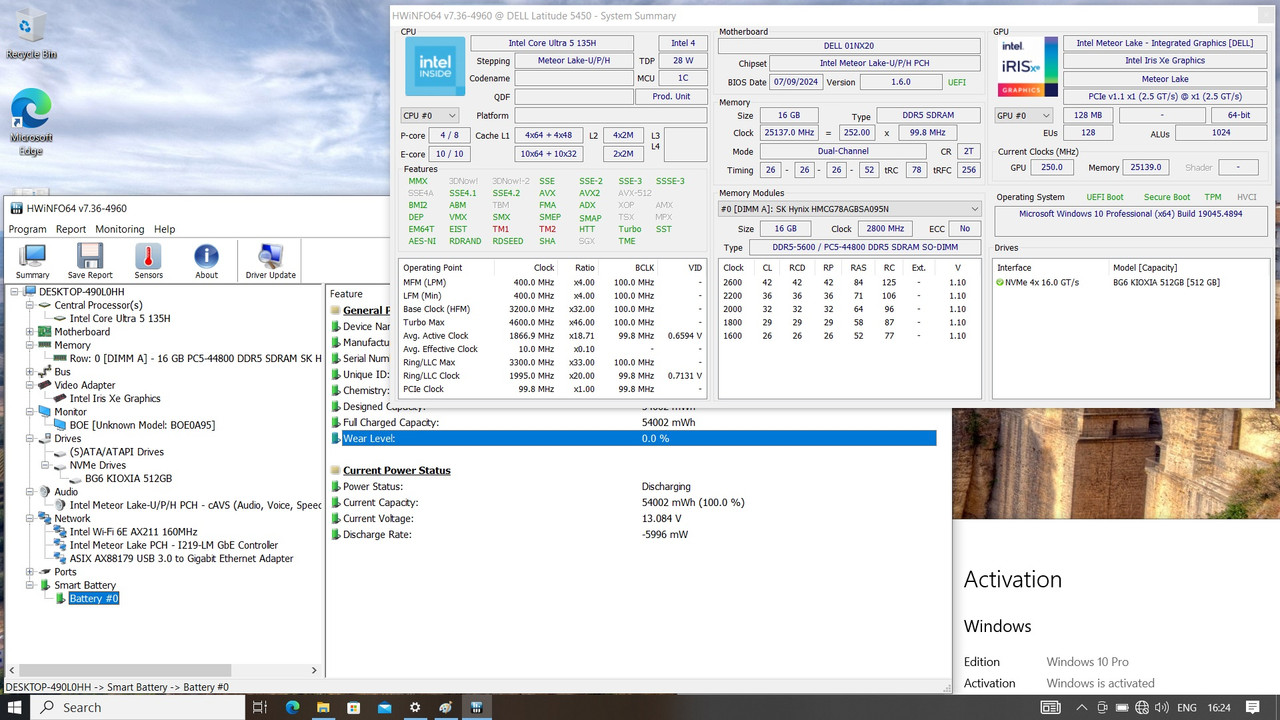Image resolution: width=1280 pixels, height=720 pixels.
Task: Open the GPU #0 selector dropdown
Action: pyautogui.click(x=1025, y=116)
